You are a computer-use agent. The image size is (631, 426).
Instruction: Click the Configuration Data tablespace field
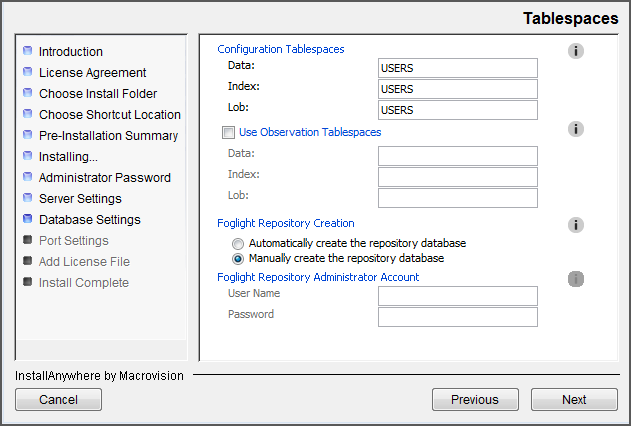point(458,68)
